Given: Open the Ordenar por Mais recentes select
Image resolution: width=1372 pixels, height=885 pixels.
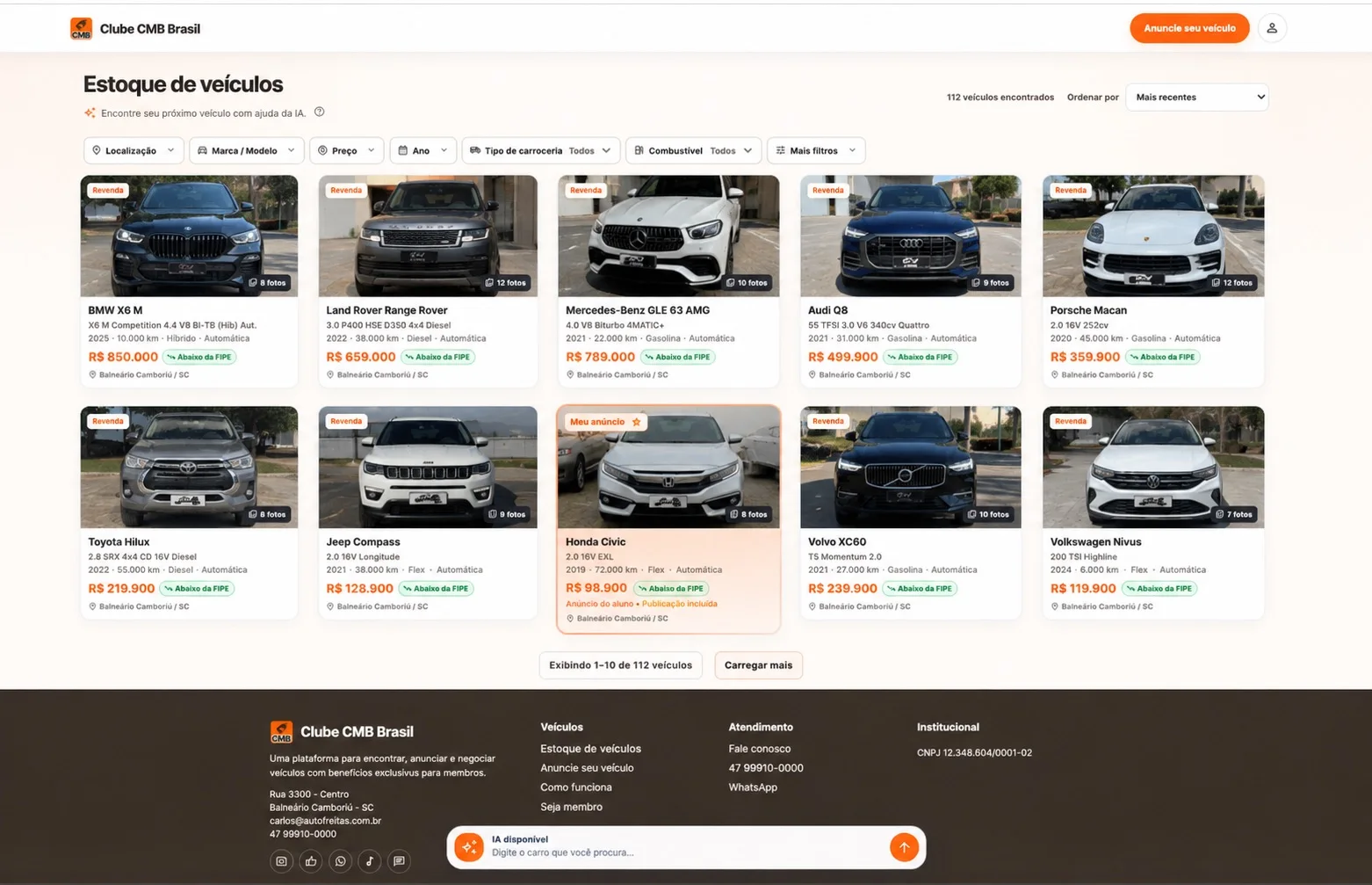Looking at the screenshot, I should coord(1197,97).
